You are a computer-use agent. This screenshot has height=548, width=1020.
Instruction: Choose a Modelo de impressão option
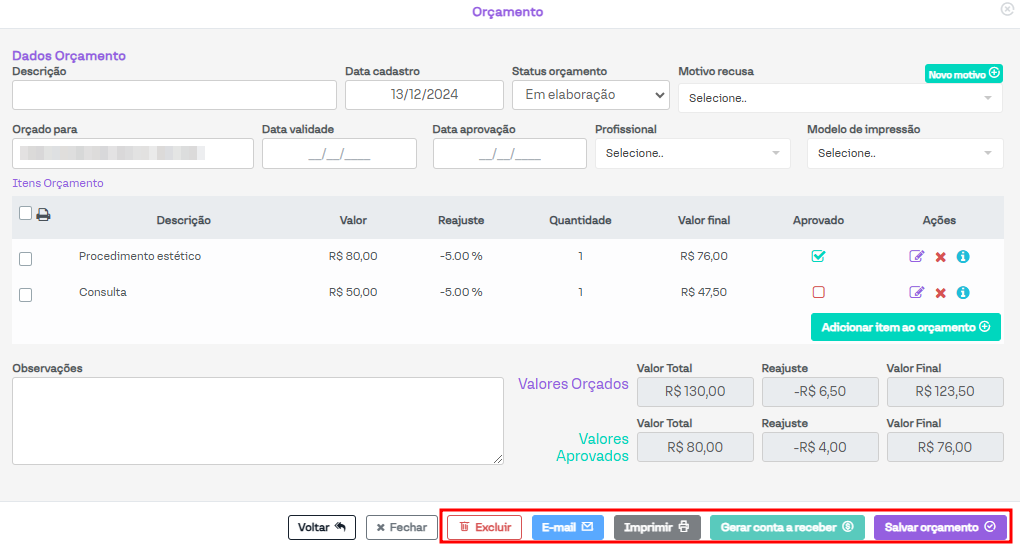(x=904, y=153)
